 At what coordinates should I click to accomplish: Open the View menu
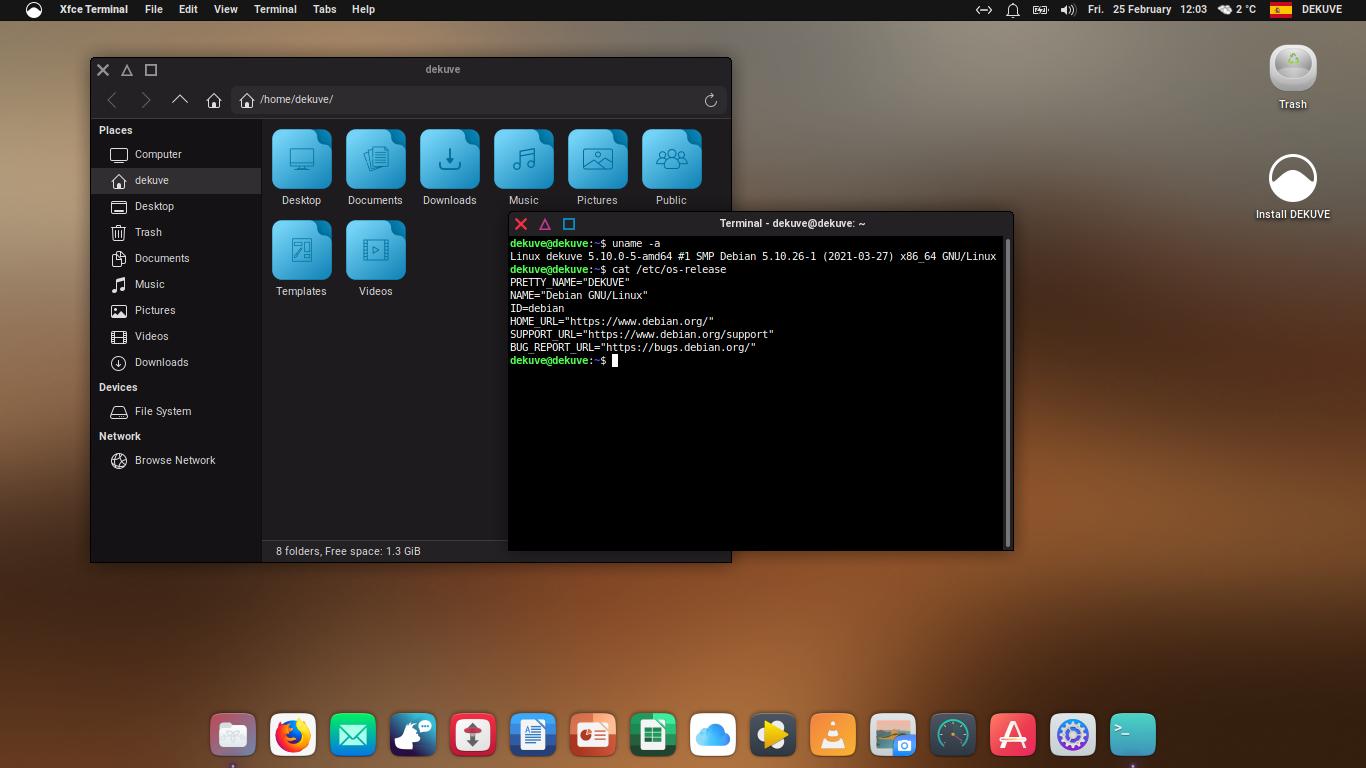(x=226, y=9)
